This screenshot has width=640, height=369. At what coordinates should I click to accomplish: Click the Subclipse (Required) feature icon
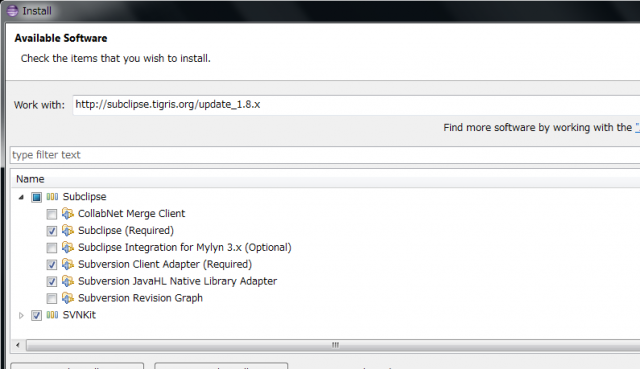[68, 230]
